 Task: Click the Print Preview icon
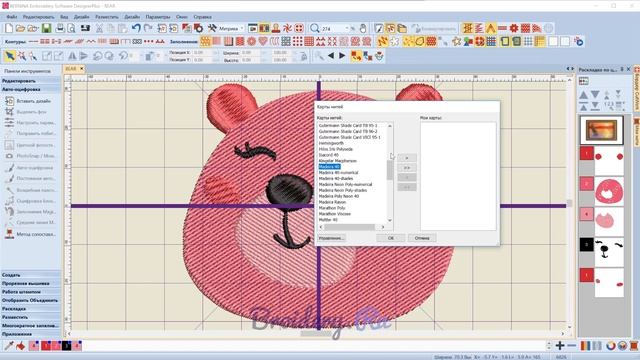coord(71,28)
